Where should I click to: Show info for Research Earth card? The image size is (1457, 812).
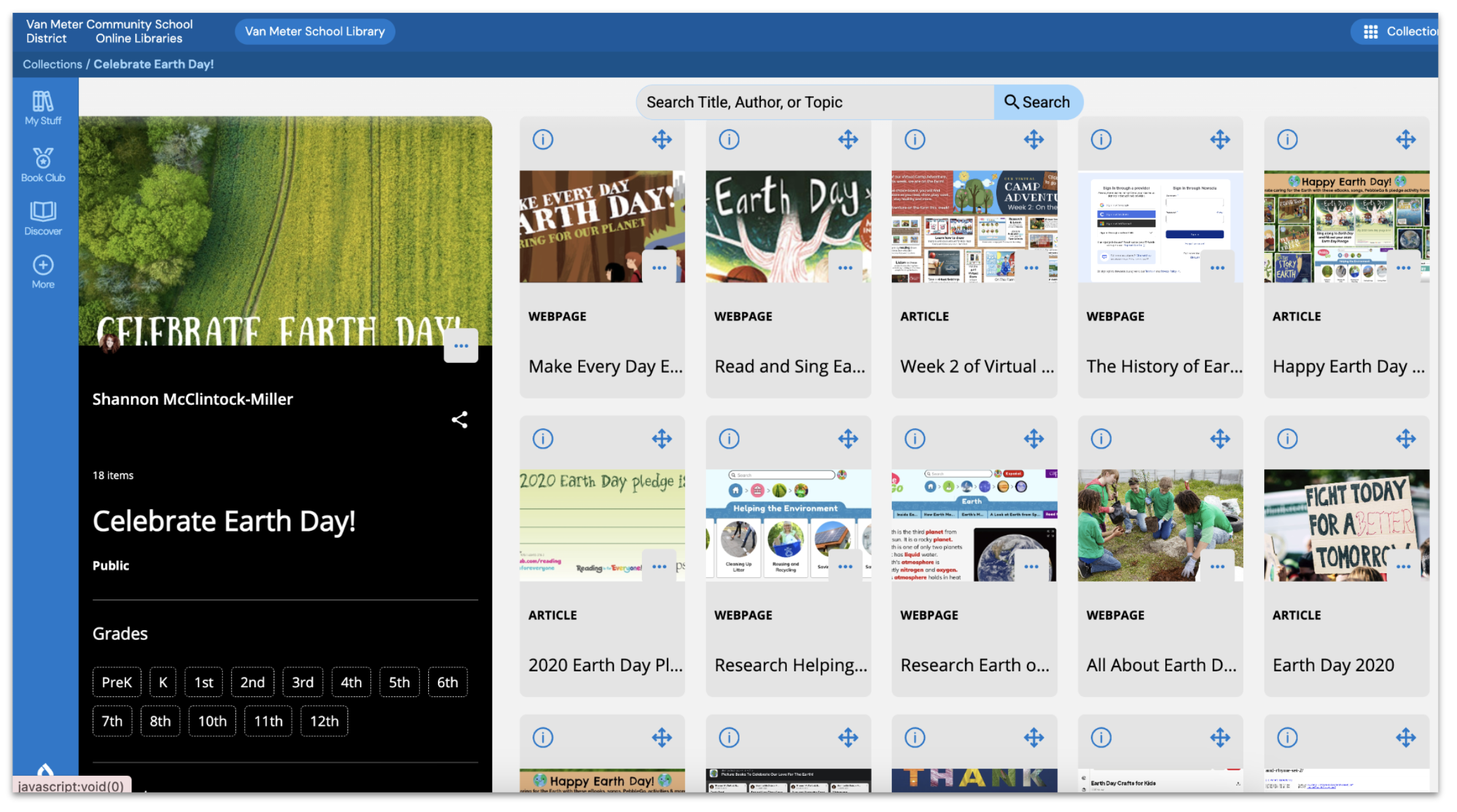[x=915, y=439]
